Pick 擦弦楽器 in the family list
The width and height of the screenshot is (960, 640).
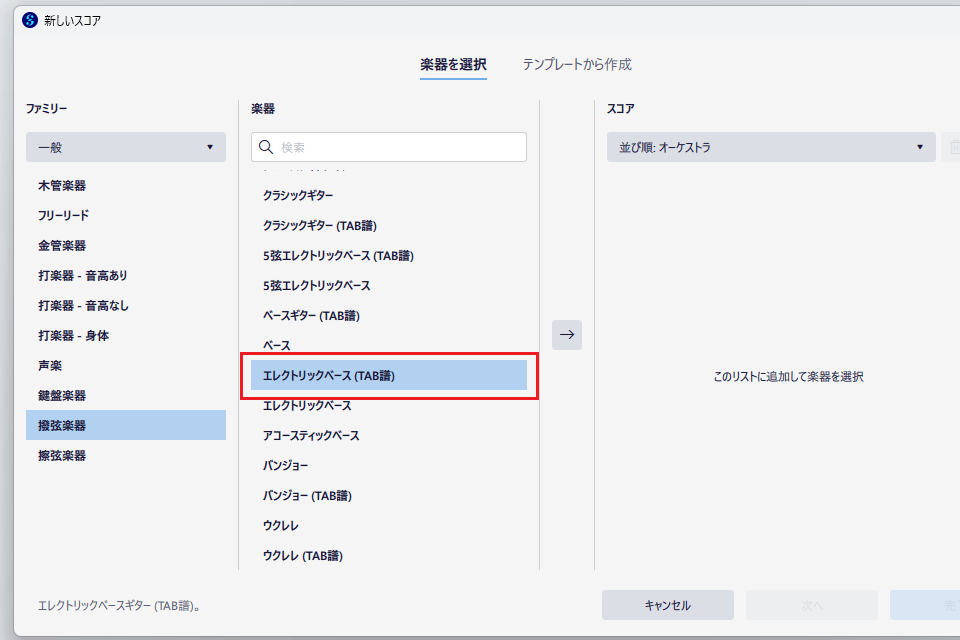point(62,456)
